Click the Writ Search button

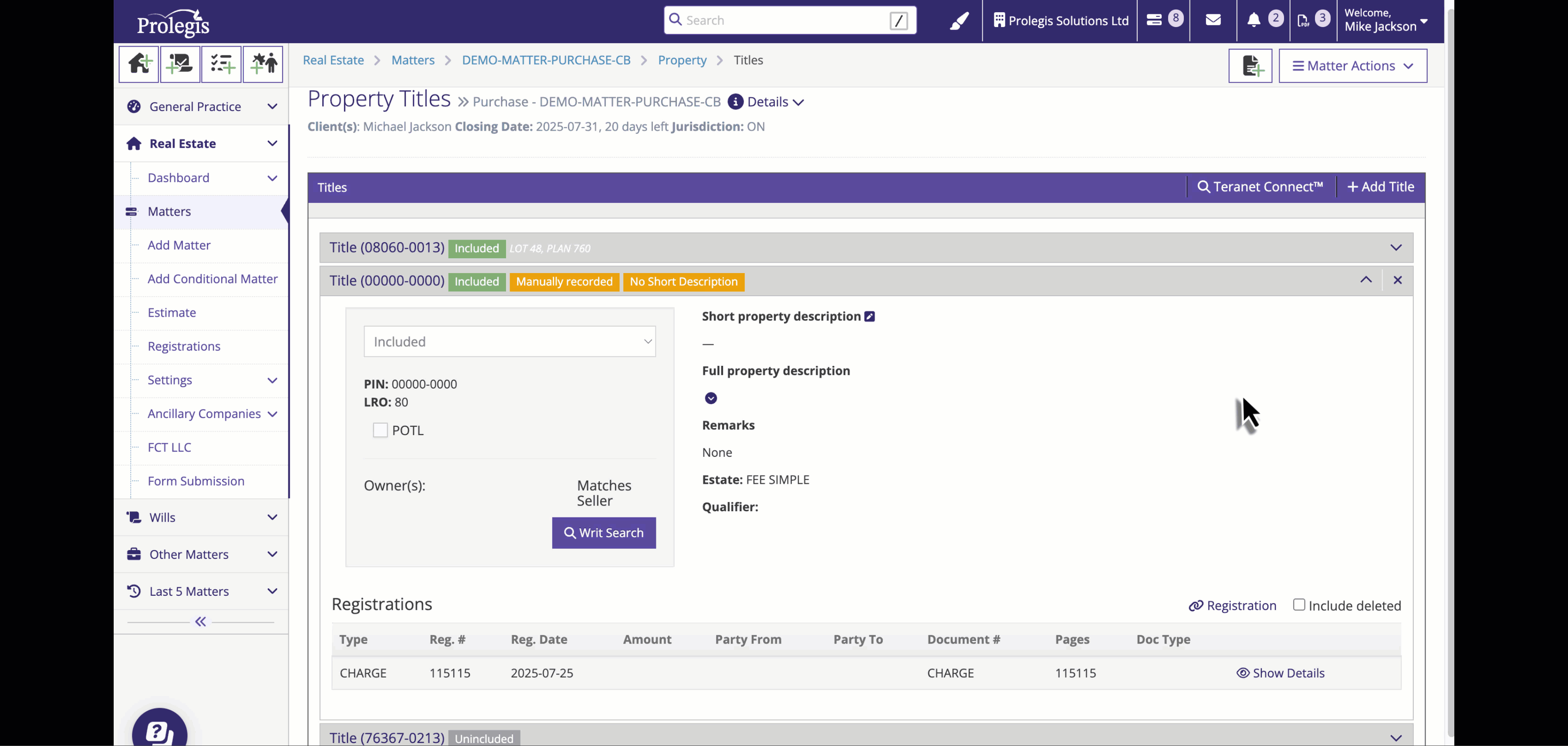pyautogui.click(x=603, y=533)
